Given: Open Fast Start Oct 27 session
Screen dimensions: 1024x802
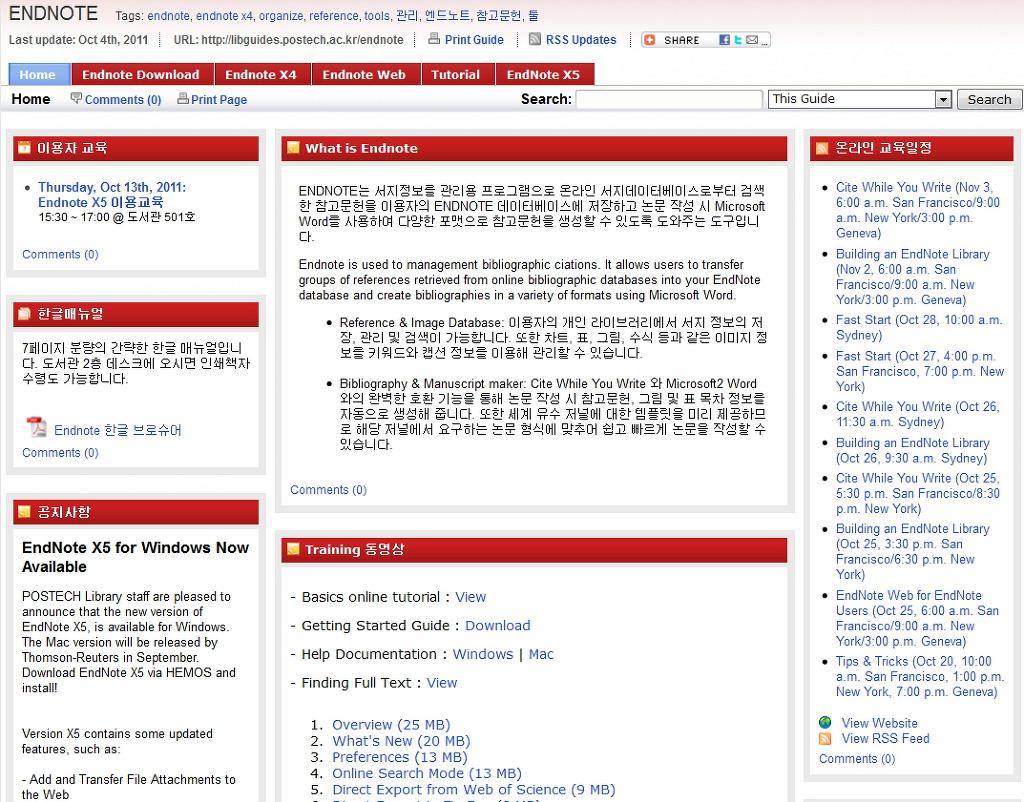Looking at the screenshot, I should [x=920, y=371].
